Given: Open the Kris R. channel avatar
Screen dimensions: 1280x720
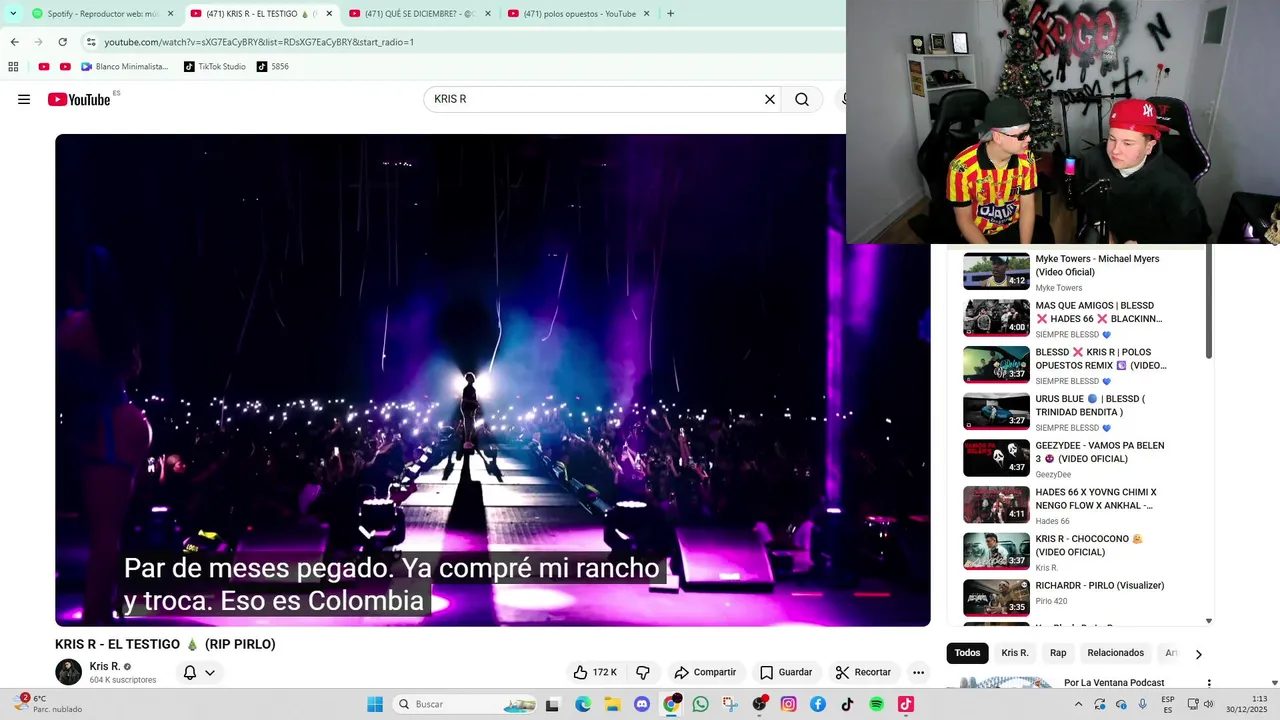Looking at the screenshot, I should coord(68,672).
